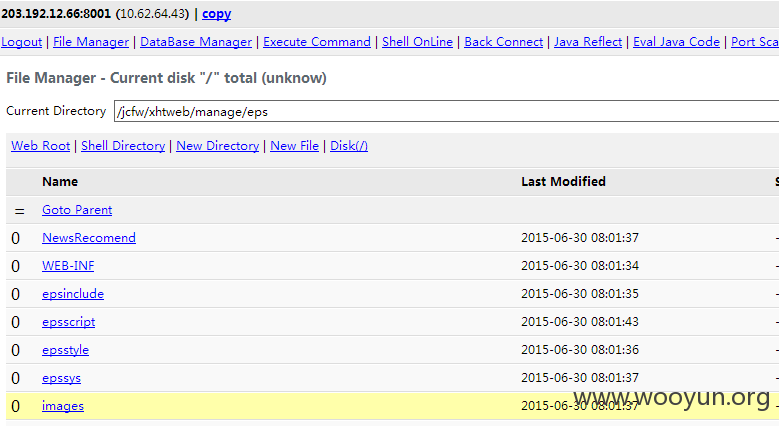
Task: Jump to Web Root directory
Action: pos(41,146)
